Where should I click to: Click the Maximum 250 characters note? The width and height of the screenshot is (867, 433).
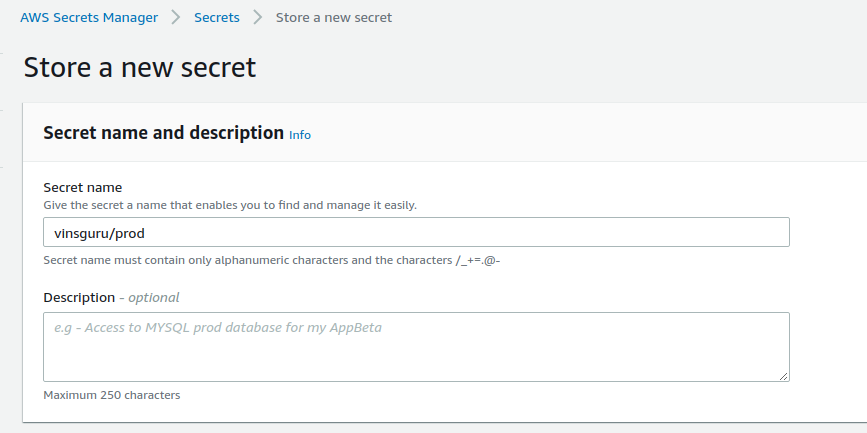pyautogui.click(x=112, y=395)
